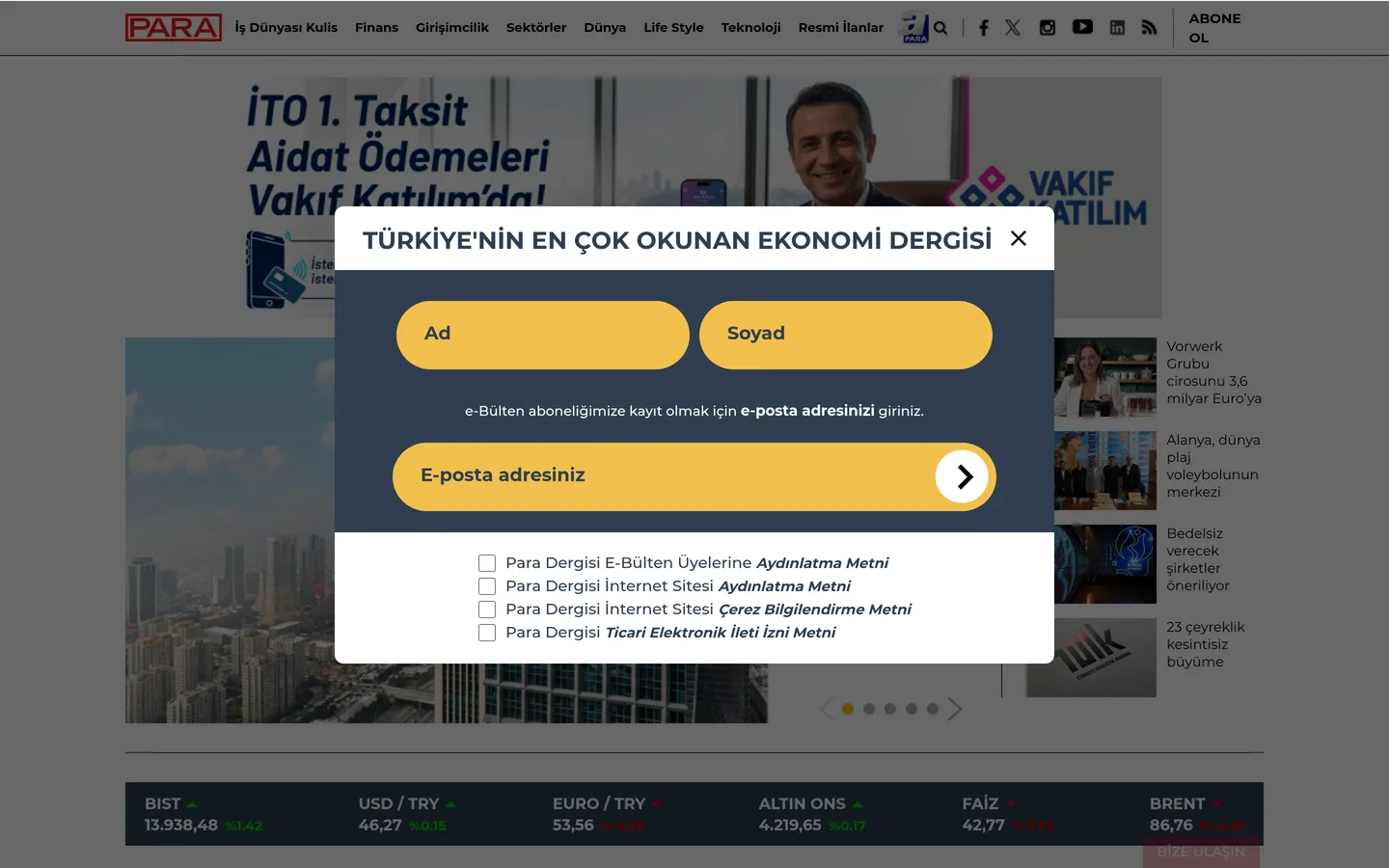Check E-Bülten Üyelerine Aydınlatma Metni box

point(487,563)
